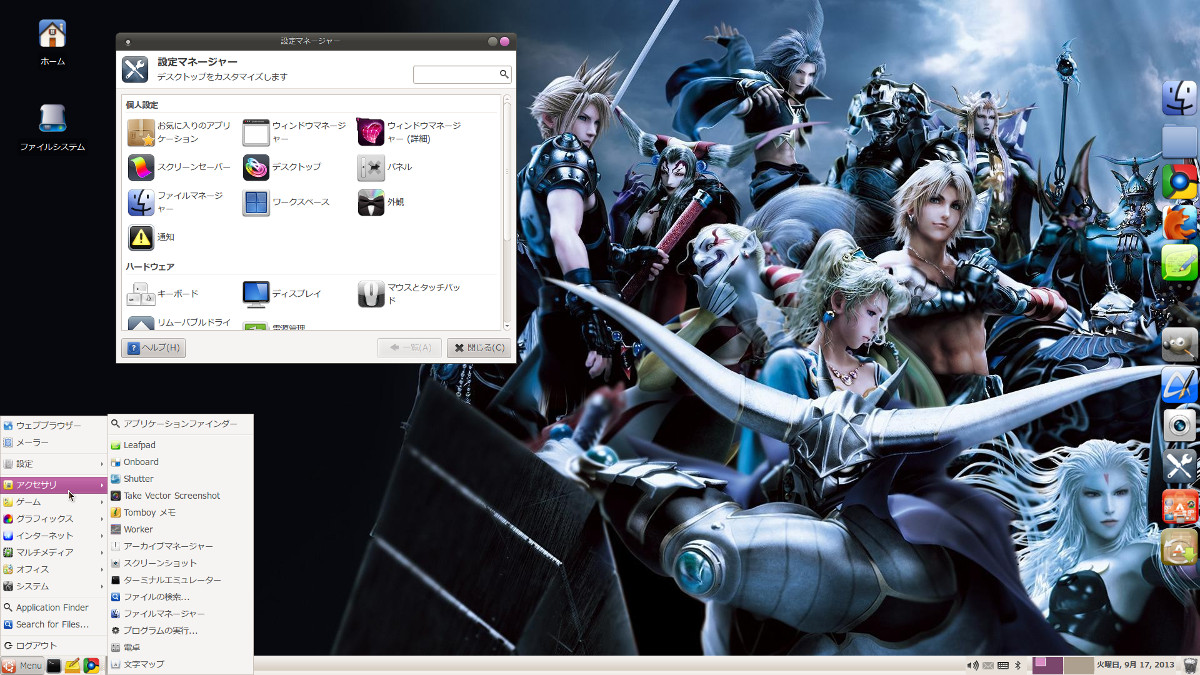1200x675 pixels.
Task: Open the red software center dock icon
Action: tap(1180, 507)
